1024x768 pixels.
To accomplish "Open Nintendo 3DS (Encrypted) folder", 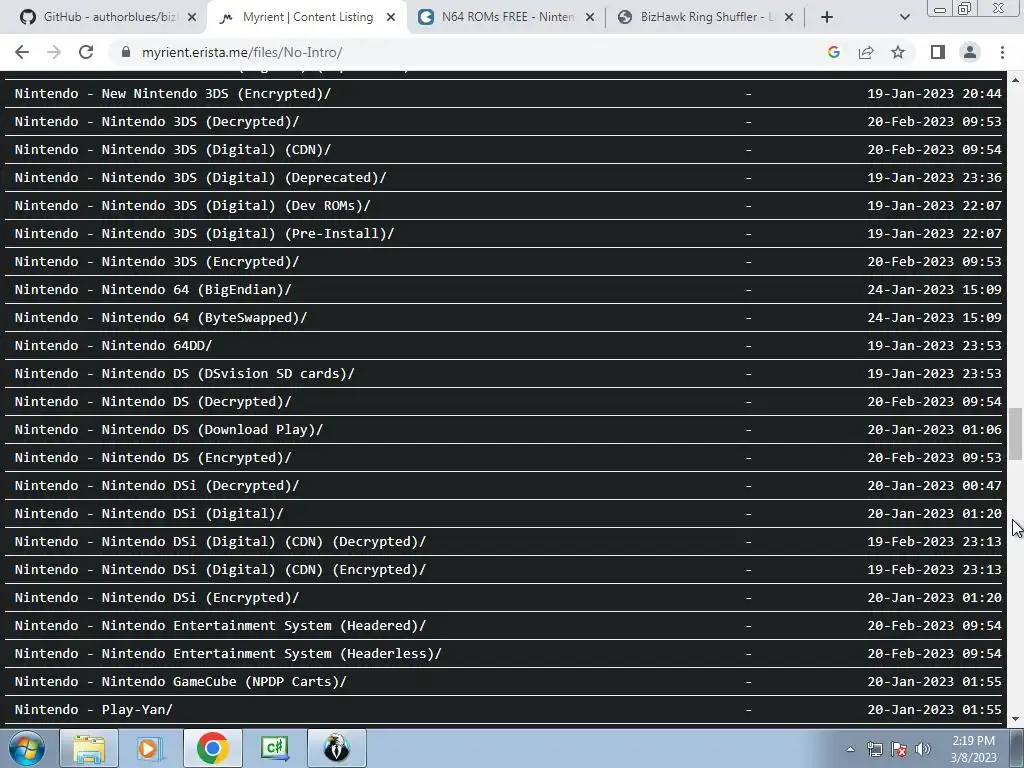I will pyautogui.click(x=157, y=262).
